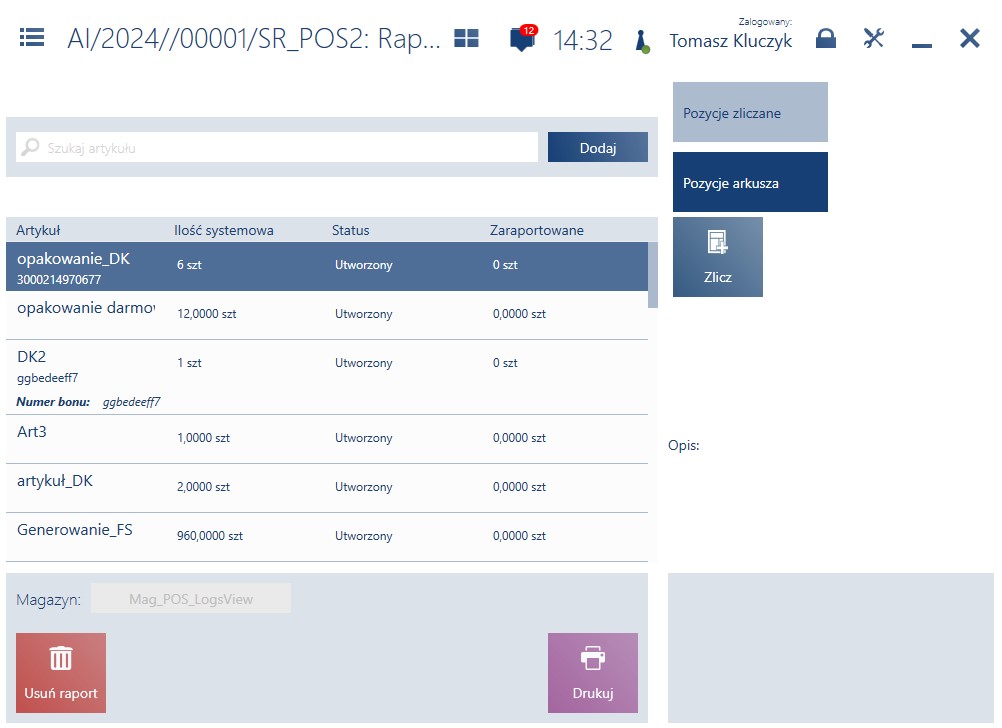Click the Ilość systemowa column header

click(224, 230)
